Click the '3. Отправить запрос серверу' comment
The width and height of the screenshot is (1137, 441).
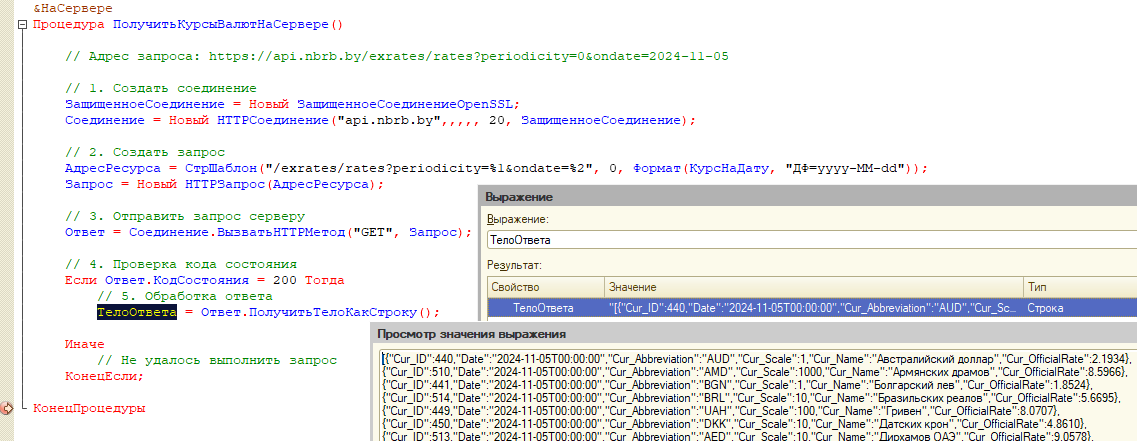(185, 216)
